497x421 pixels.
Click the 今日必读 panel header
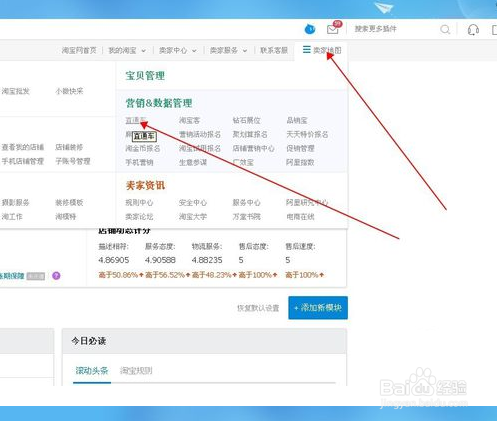point(204,341)
